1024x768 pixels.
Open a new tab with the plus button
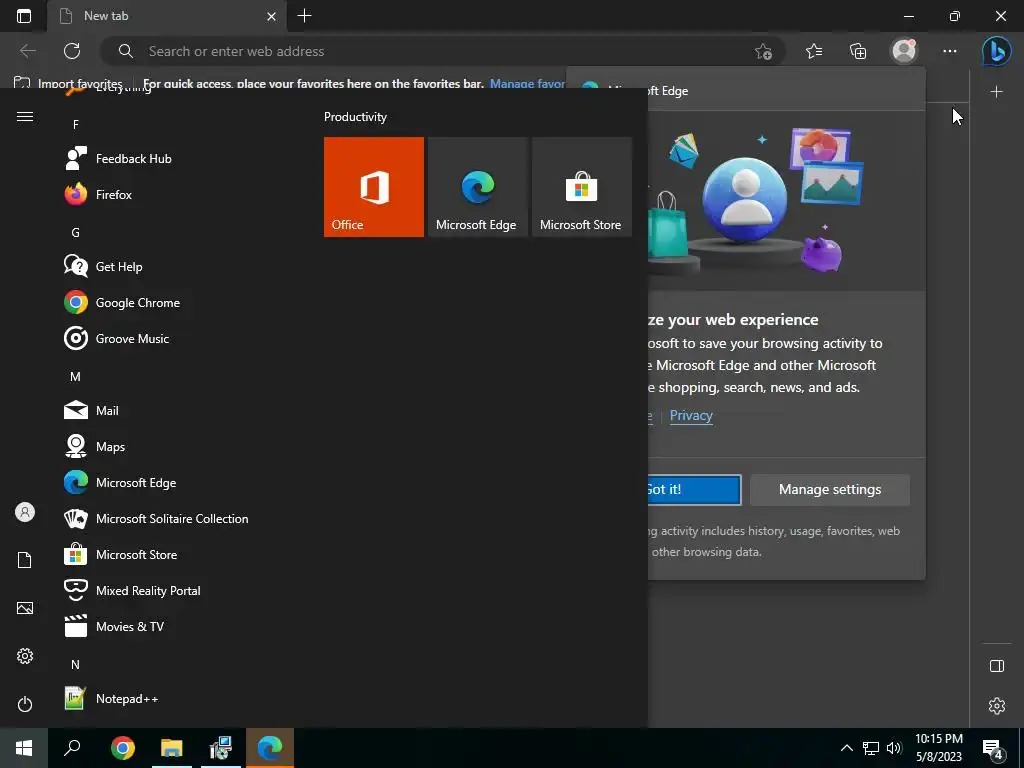point(304,16)
